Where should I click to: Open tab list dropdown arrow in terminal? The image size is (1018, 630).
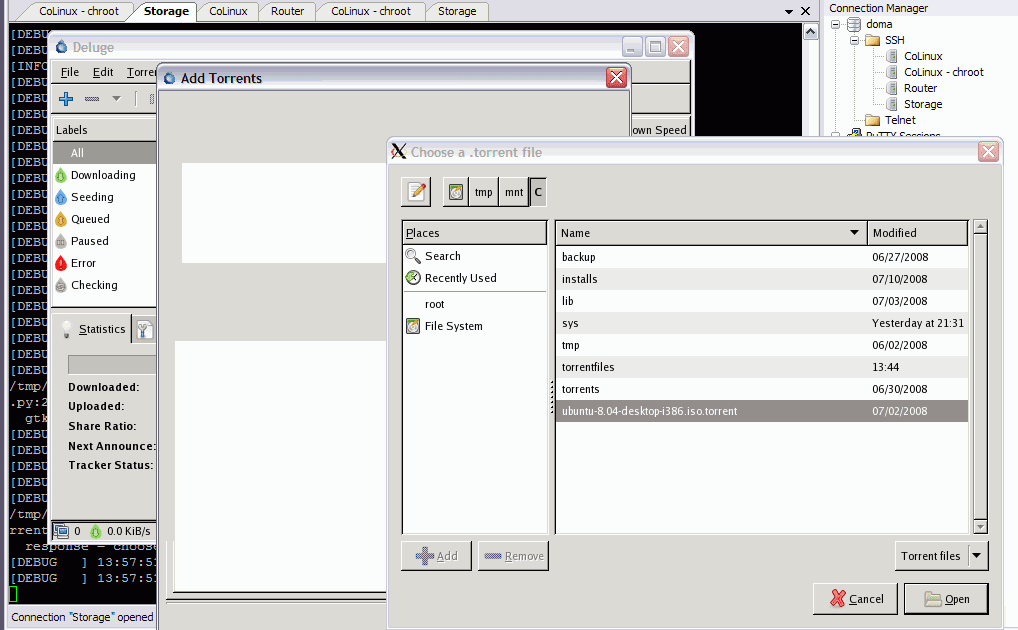tap(789, 12)
